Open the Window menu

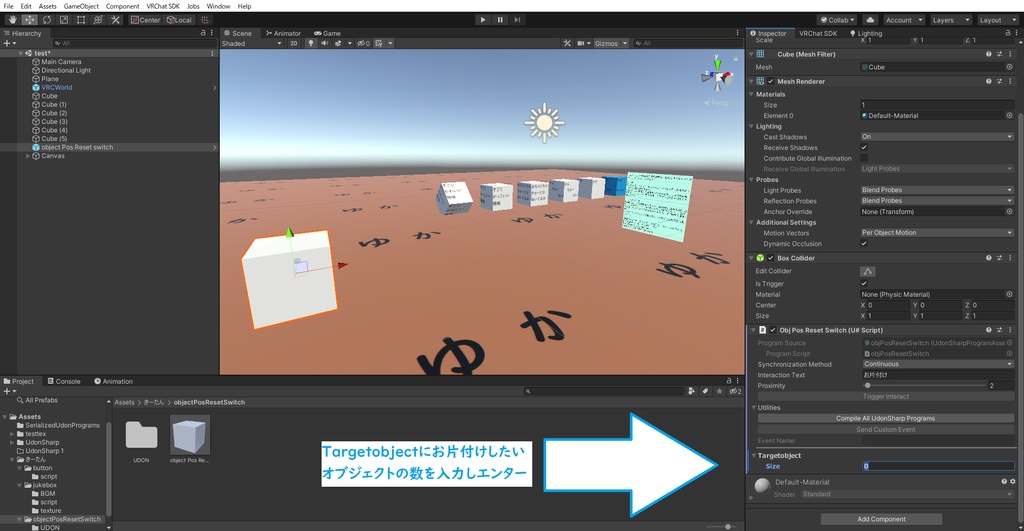tap(218, 6)
